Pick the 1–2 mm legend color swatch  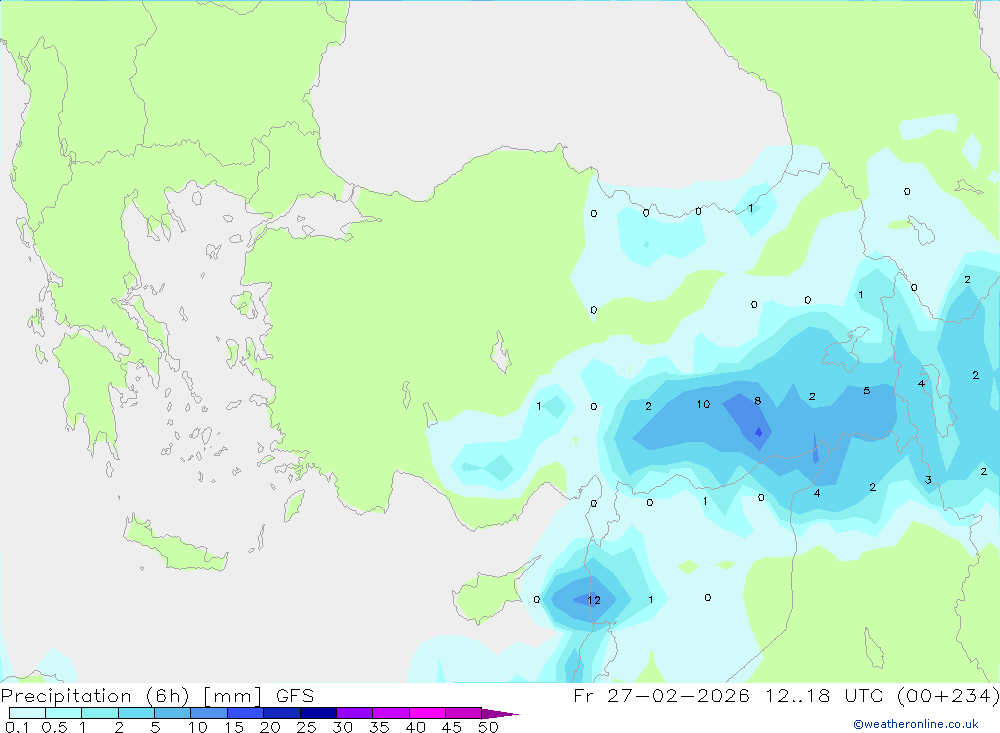pyautogui.click(x=99, y=713)
